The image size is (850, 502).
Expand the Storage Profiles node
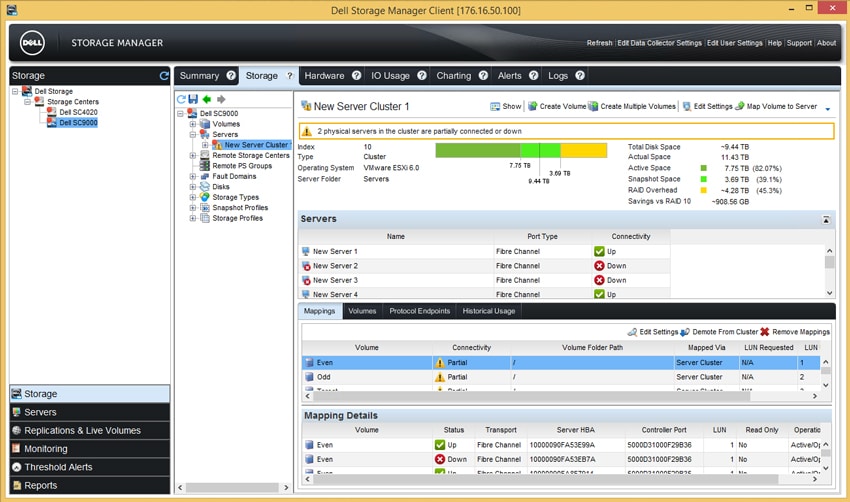(193, 218)
